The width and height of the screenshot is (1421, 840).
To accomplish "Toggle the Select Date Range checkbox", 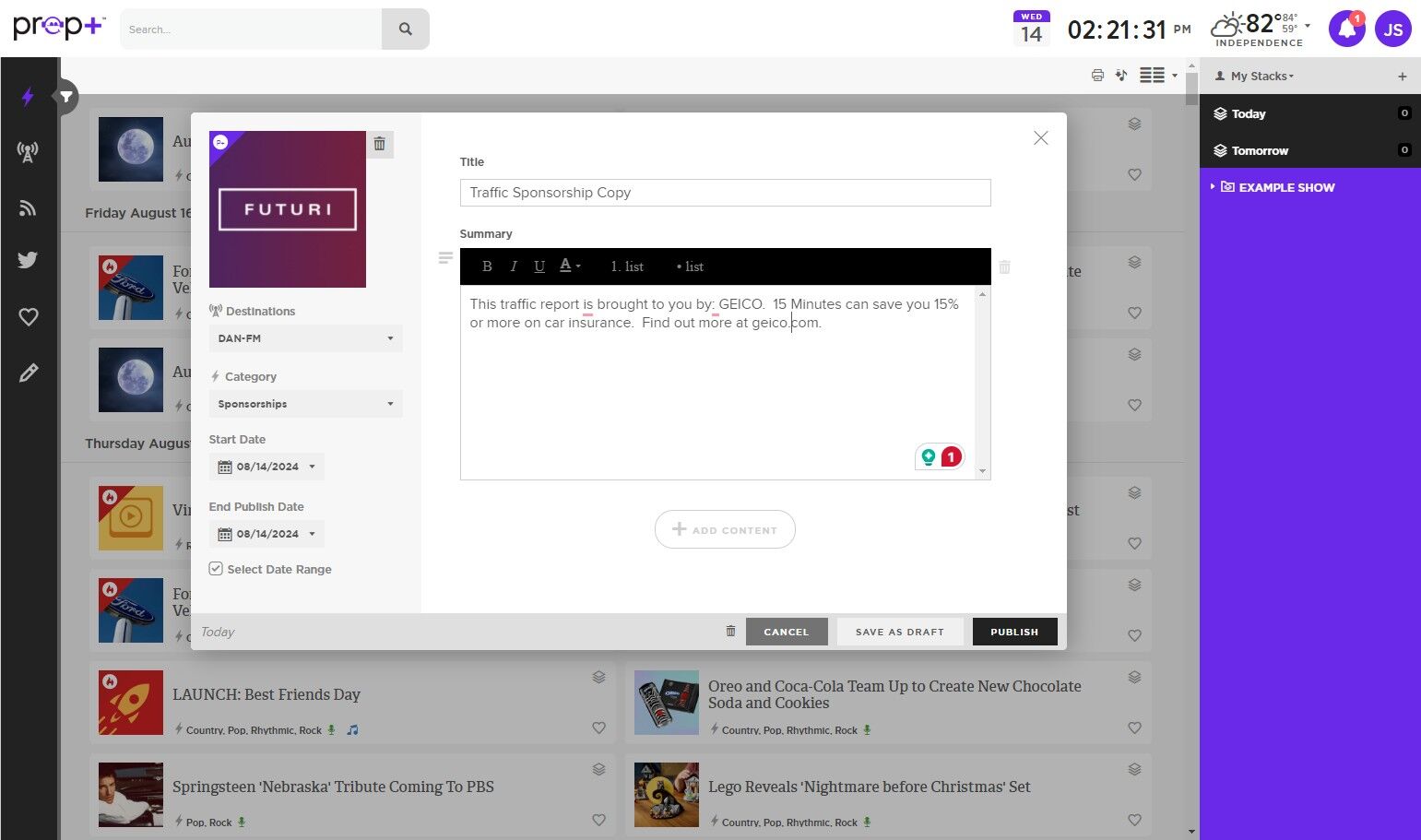I will coord(216,569).
